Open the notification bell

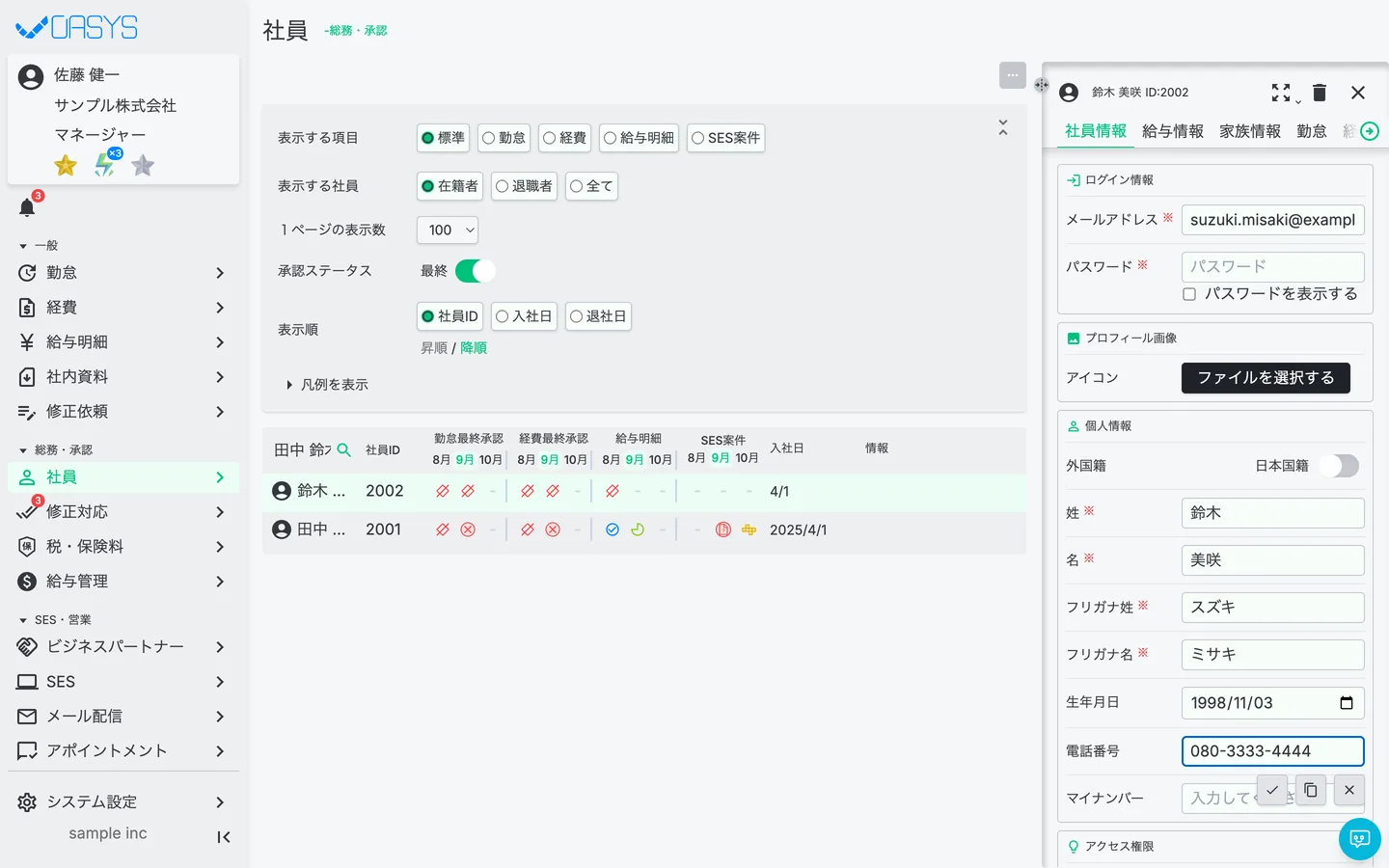(27, 206)
